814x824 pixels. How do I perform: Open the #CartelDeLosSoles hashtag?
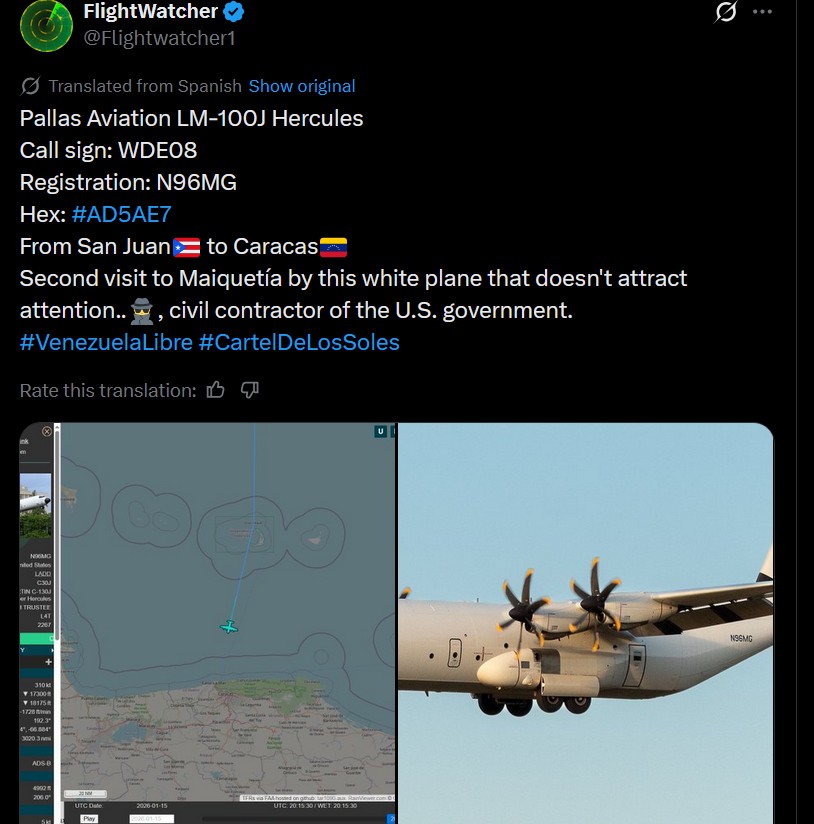click(299, 343)
